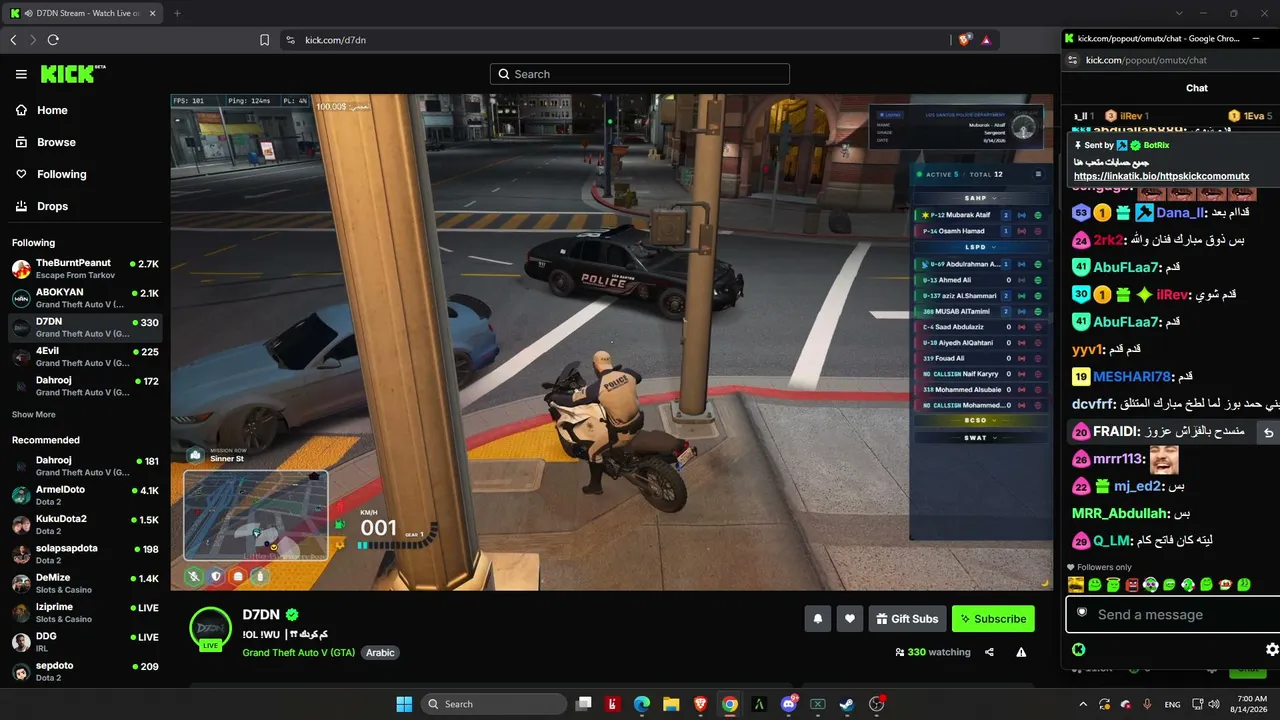The image size is (1280, 720).
Task: Open Microsoft Edge from the taskbar
Action: click(642, 704)
